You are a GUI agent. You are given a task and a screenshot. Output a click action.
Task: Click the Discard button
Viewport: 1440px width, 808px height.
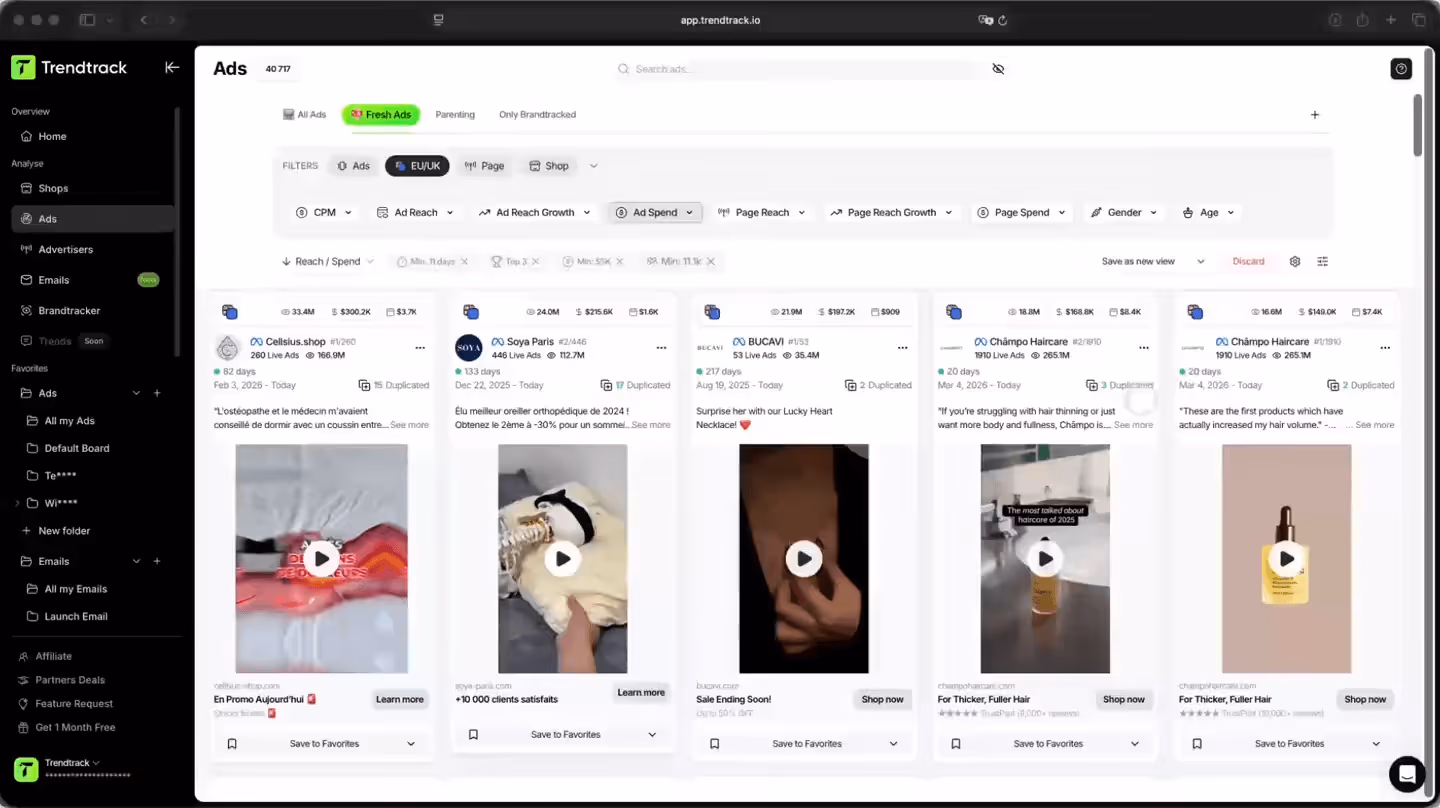click(1248, 261)
